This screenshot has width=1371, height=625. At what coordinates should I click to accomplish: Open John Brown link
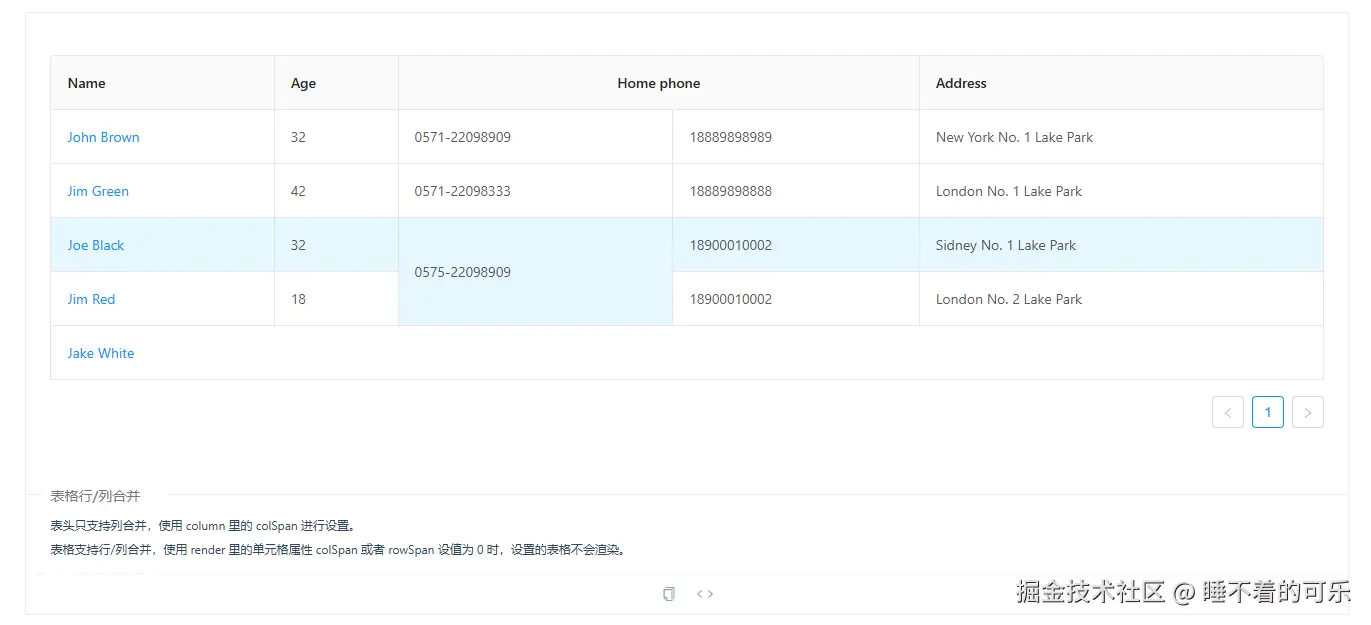104,137
